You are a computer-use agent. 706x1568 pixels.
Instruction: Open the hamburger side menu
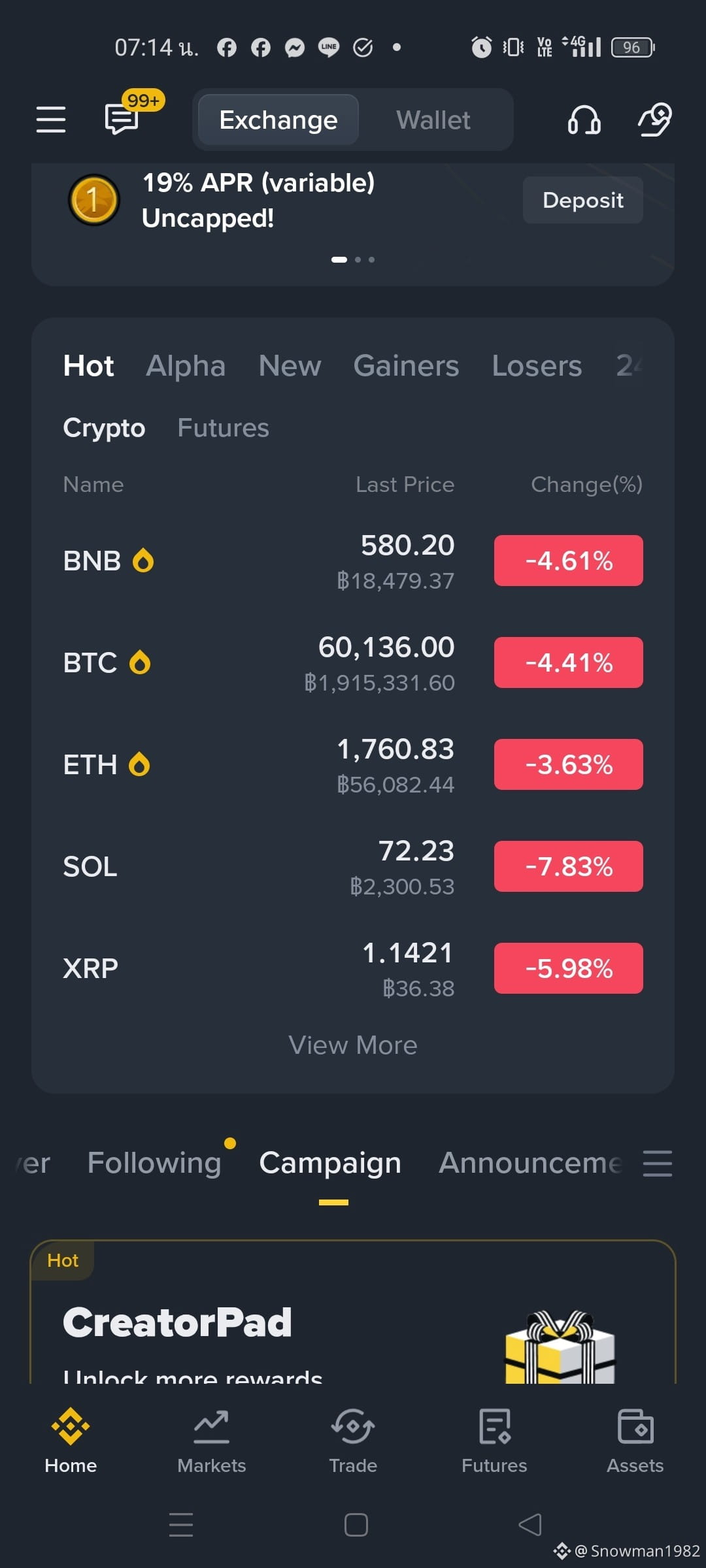click(50, 120)
